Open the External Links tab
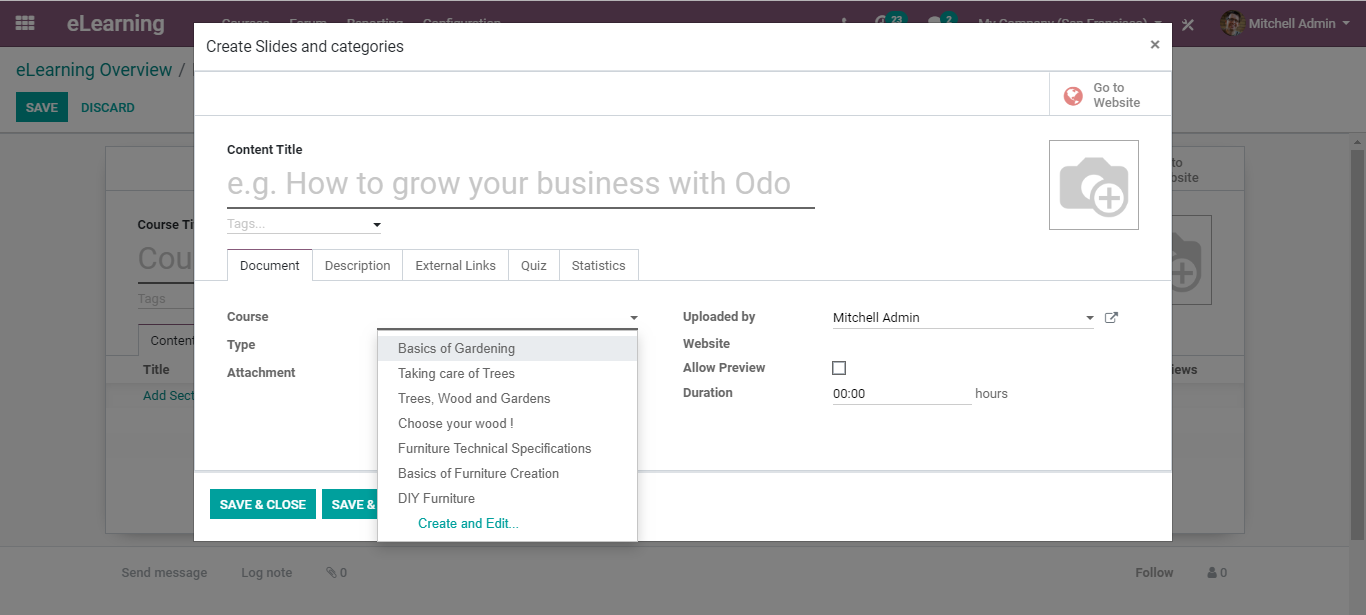Viewport: 1366px width, 615px height. [x=455, y=265]
